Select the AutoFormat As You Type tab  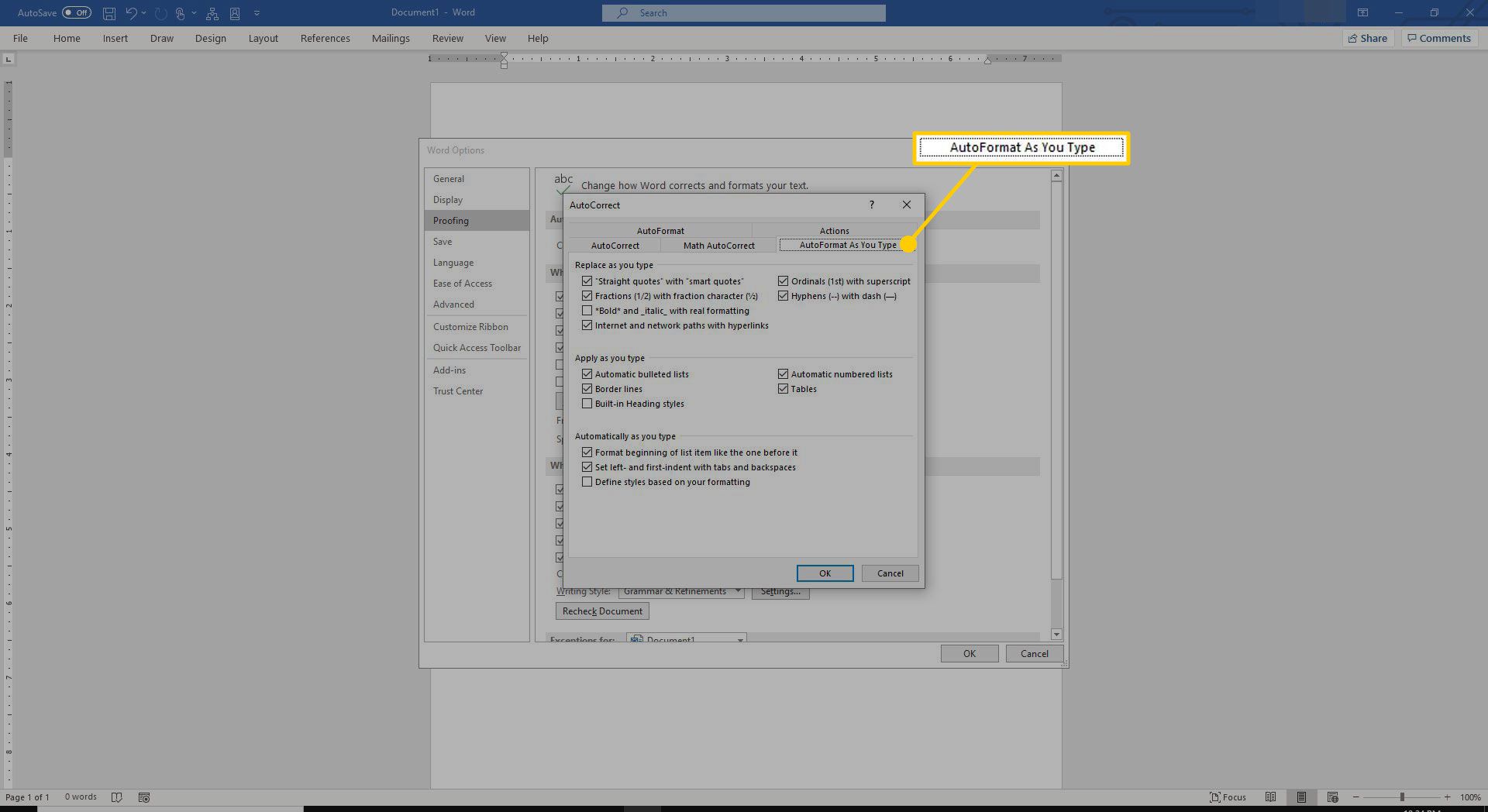pos(848,245)
